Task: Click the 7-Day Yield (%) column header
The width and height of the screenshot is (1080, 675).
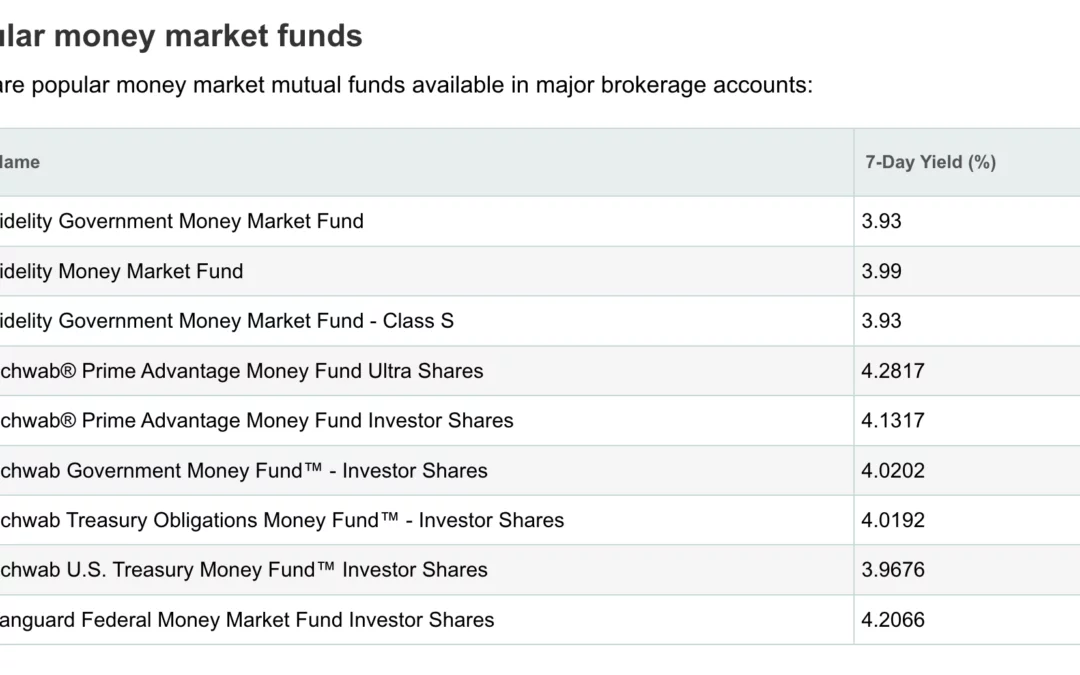Action: 931,163
